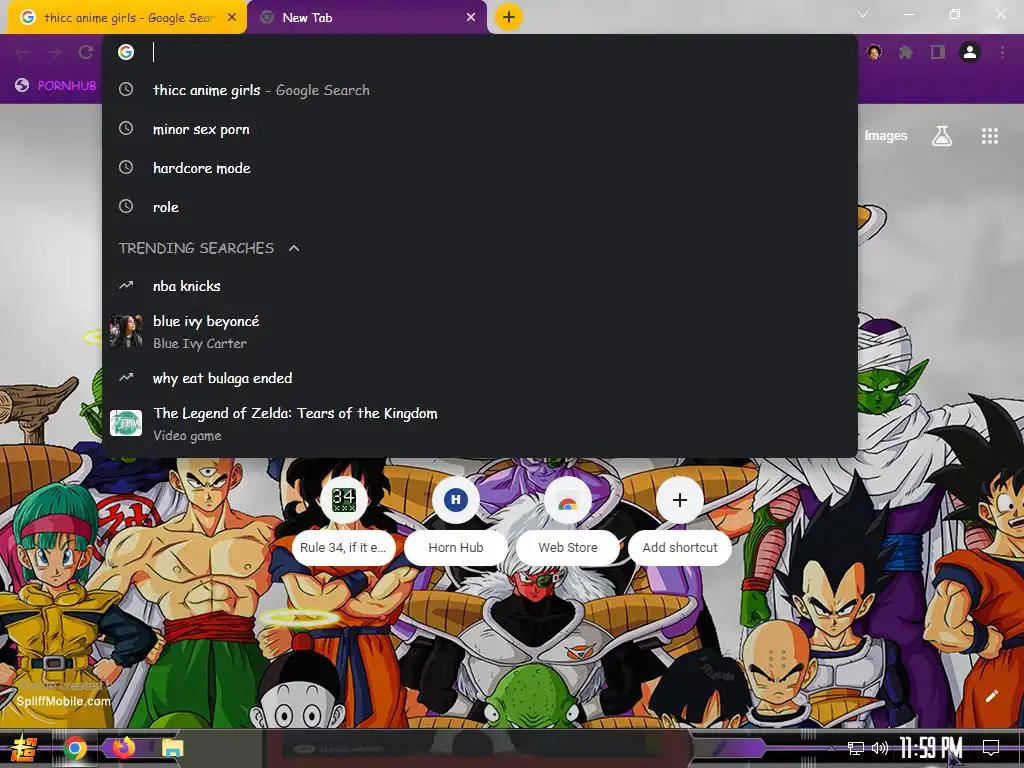
Task: Click the clock icon beside 'hardcore mode'
Action: (126, 167)
